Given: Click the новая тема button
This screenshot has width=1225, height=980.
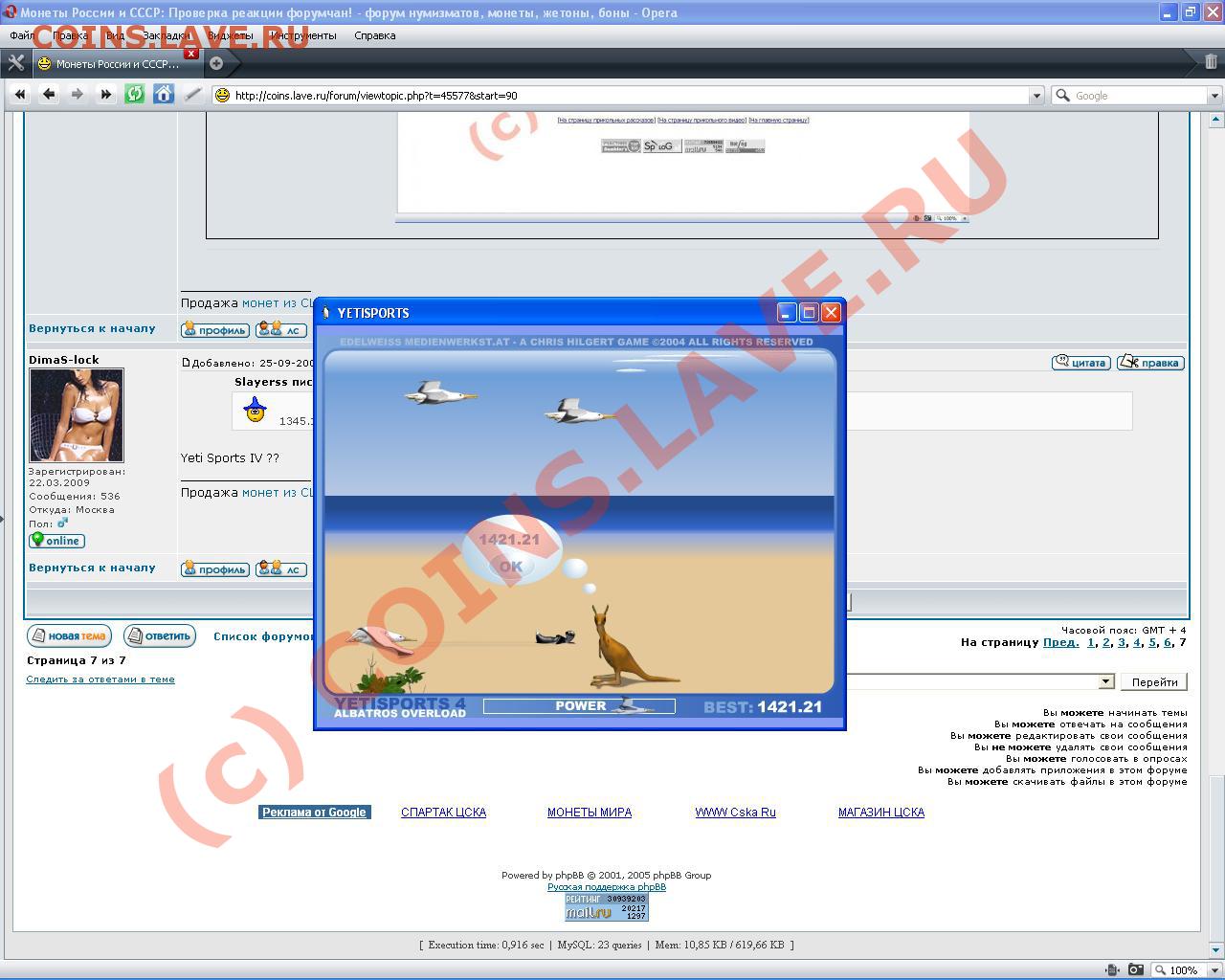Looking at the screenshot, I should (69, 635).
